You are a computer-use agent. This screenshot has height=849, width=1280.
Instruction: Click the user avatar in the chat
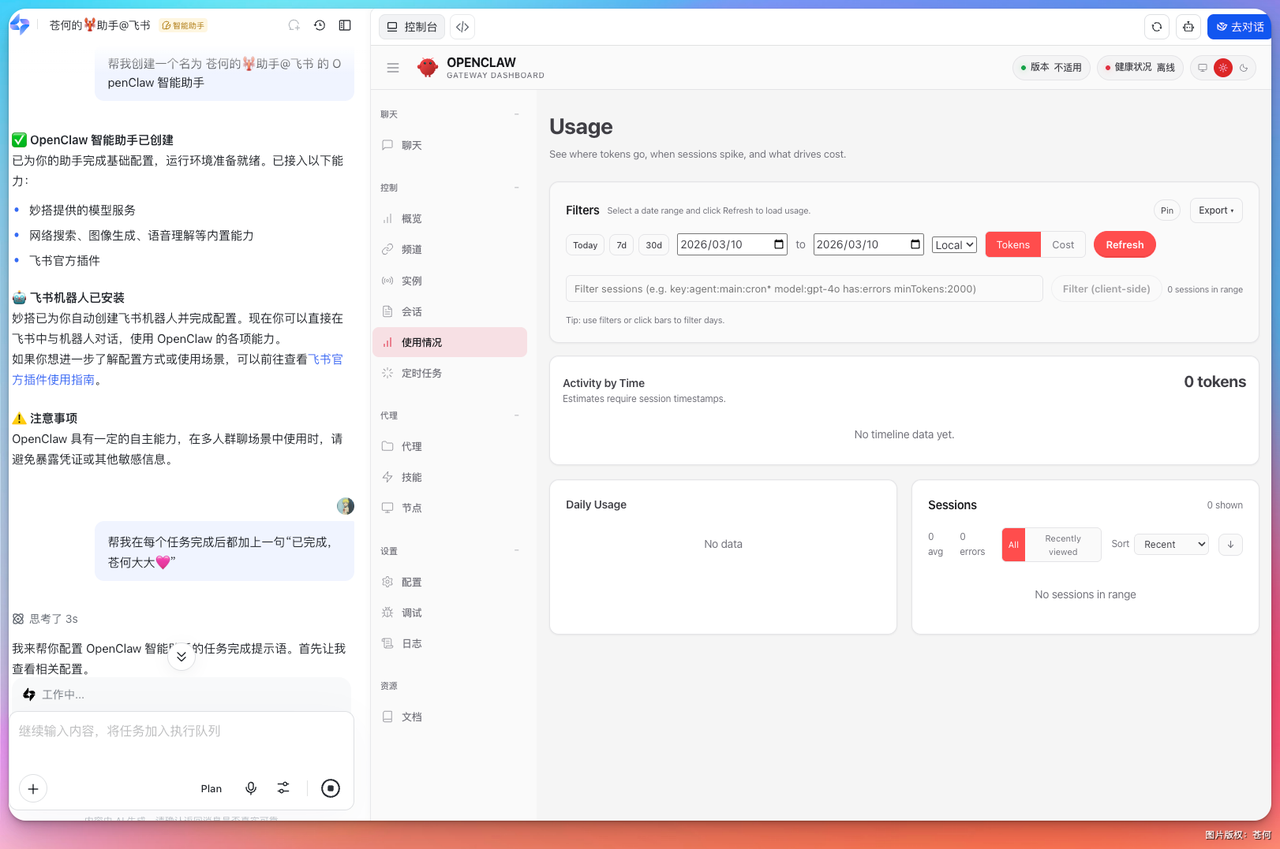[x=345, y=506]
